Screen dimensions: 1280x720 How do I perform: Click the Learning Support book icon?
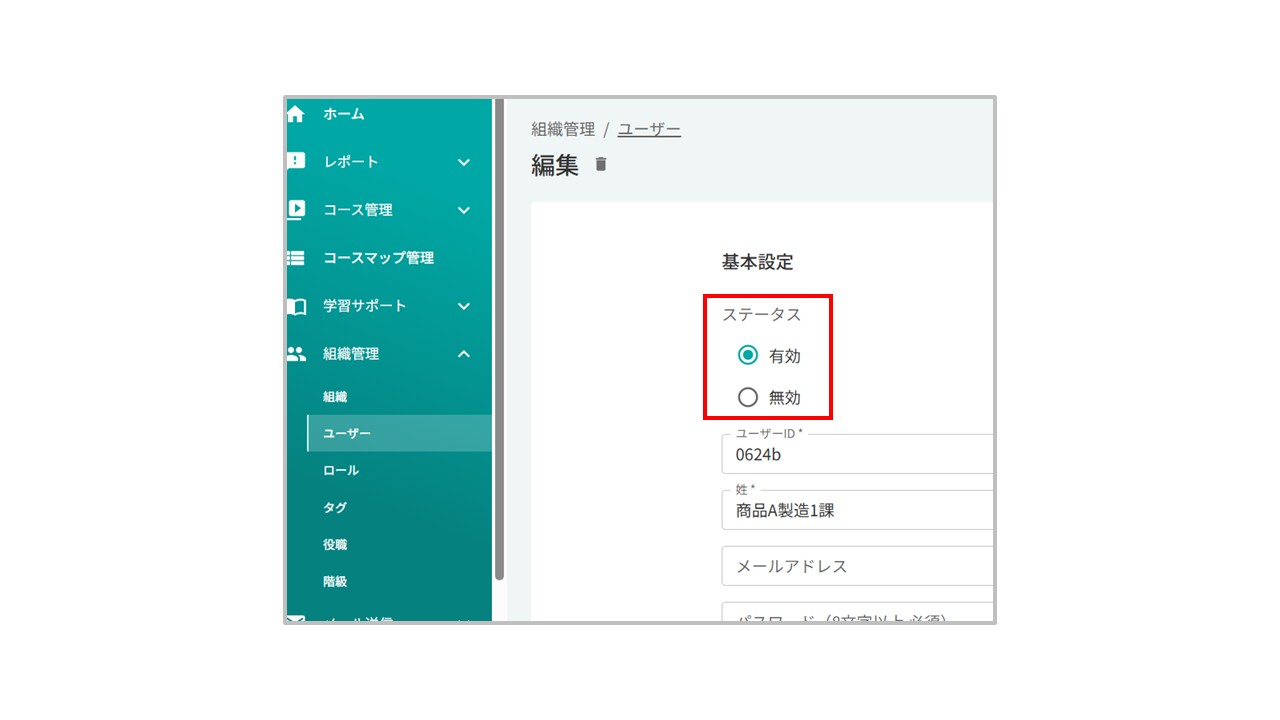point(296,306)
